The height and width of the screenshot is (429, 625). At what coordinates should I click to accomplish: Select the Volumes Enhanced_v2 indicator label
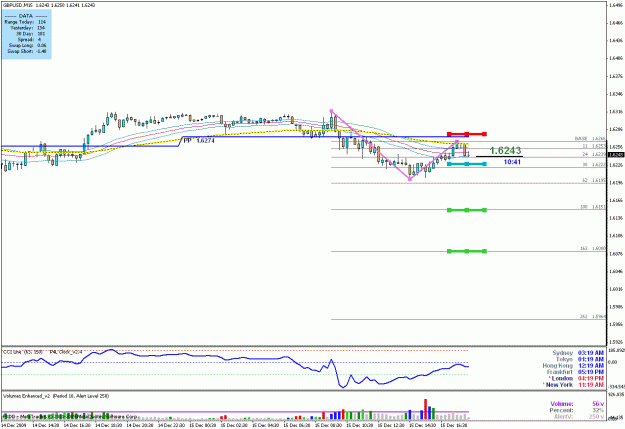(x=56, y=396)
